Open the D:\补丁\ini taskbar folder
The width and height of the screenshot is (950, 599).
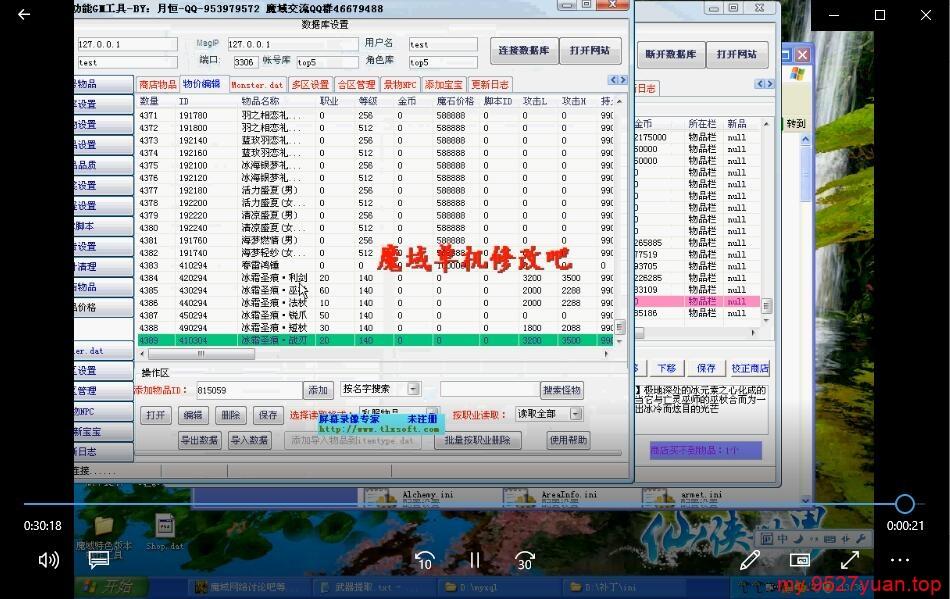[x=624, y=587]
